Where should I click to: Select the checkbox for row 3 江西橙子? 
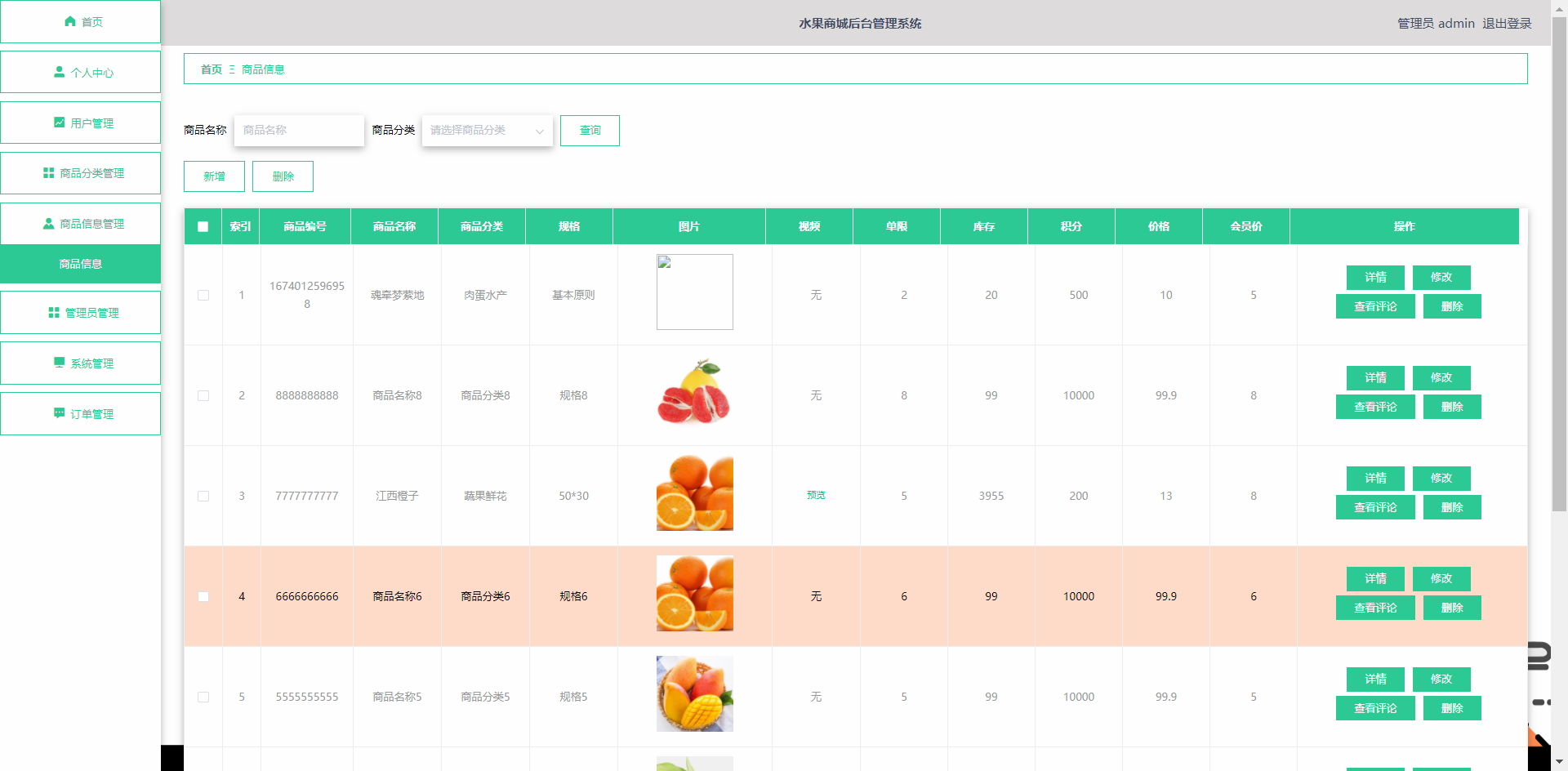203,496
